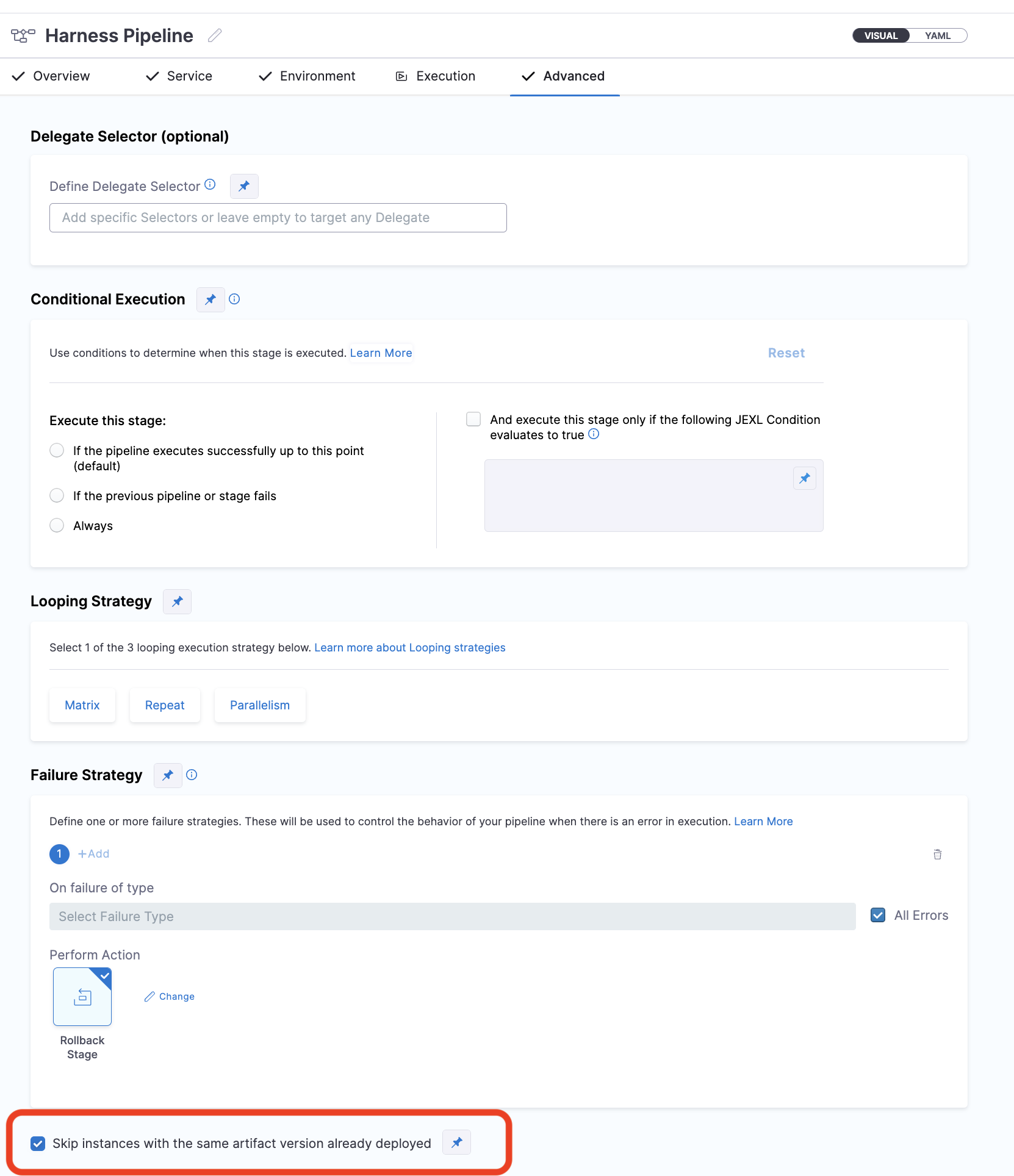Delete the failure strategy with the trash icon
The width and height of the screenshot is (1014, 1176).
point(937,855)
